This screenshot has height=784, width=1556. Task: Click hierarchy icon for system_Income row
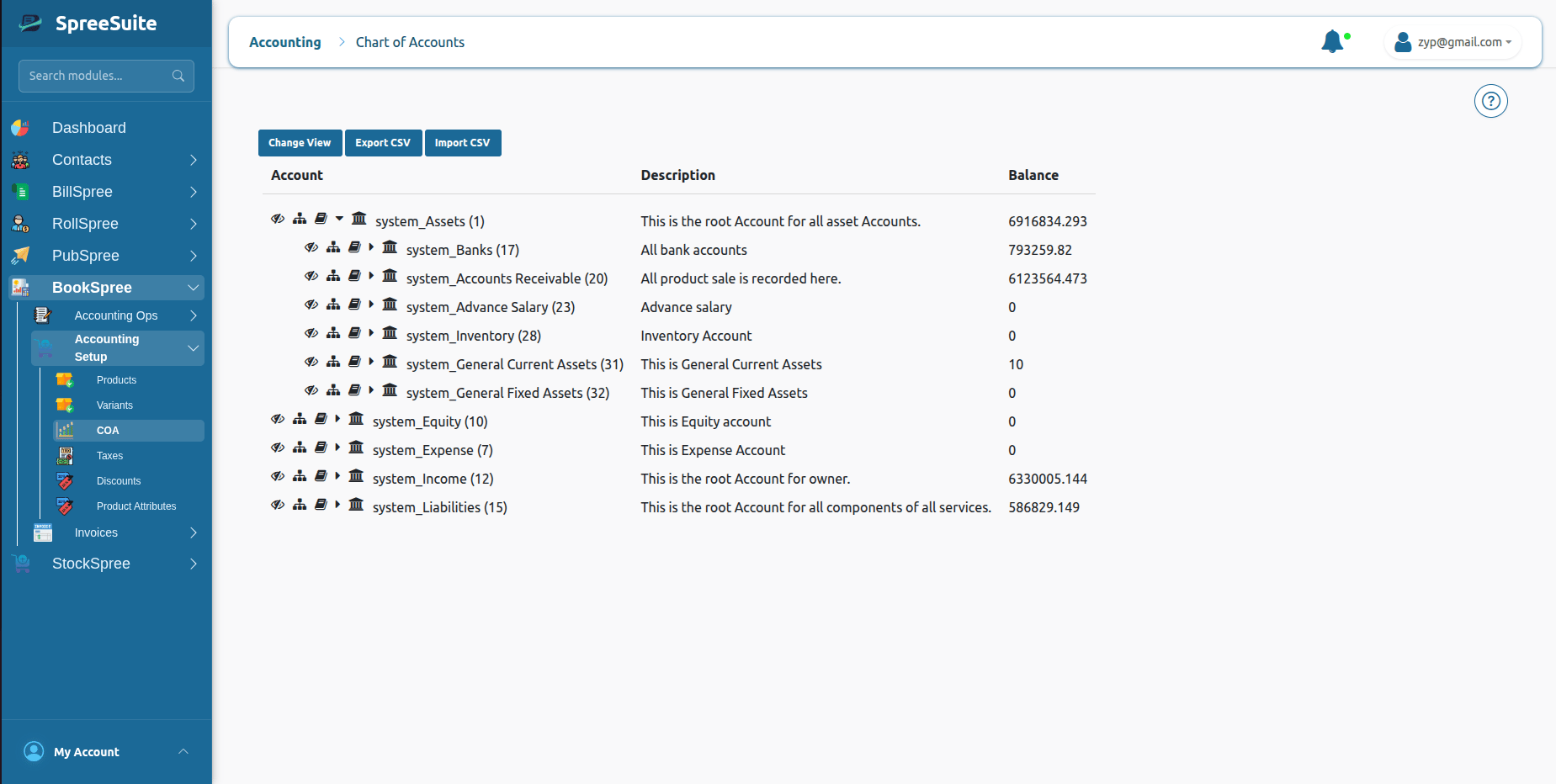tap(300, 476)
